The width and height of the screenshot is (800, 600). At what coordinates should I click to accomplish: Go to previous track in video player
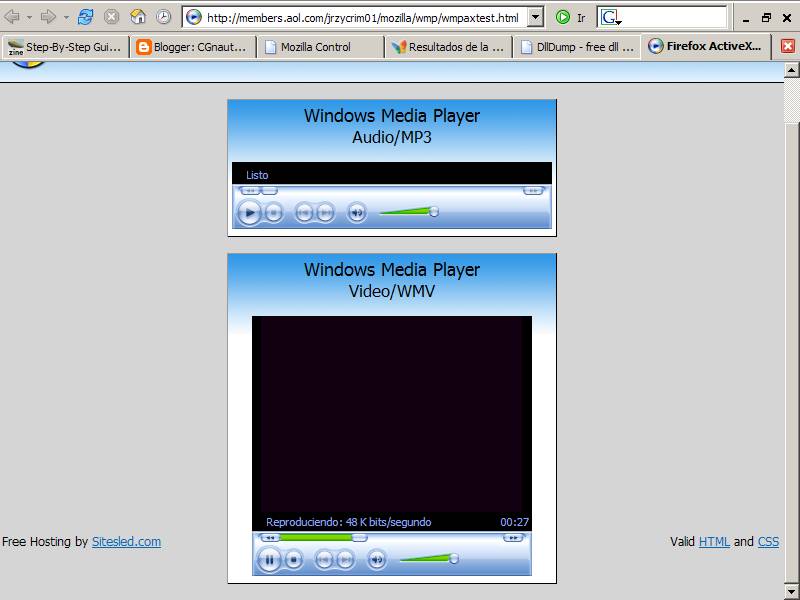pyautogui.click(x=324, y=560)
